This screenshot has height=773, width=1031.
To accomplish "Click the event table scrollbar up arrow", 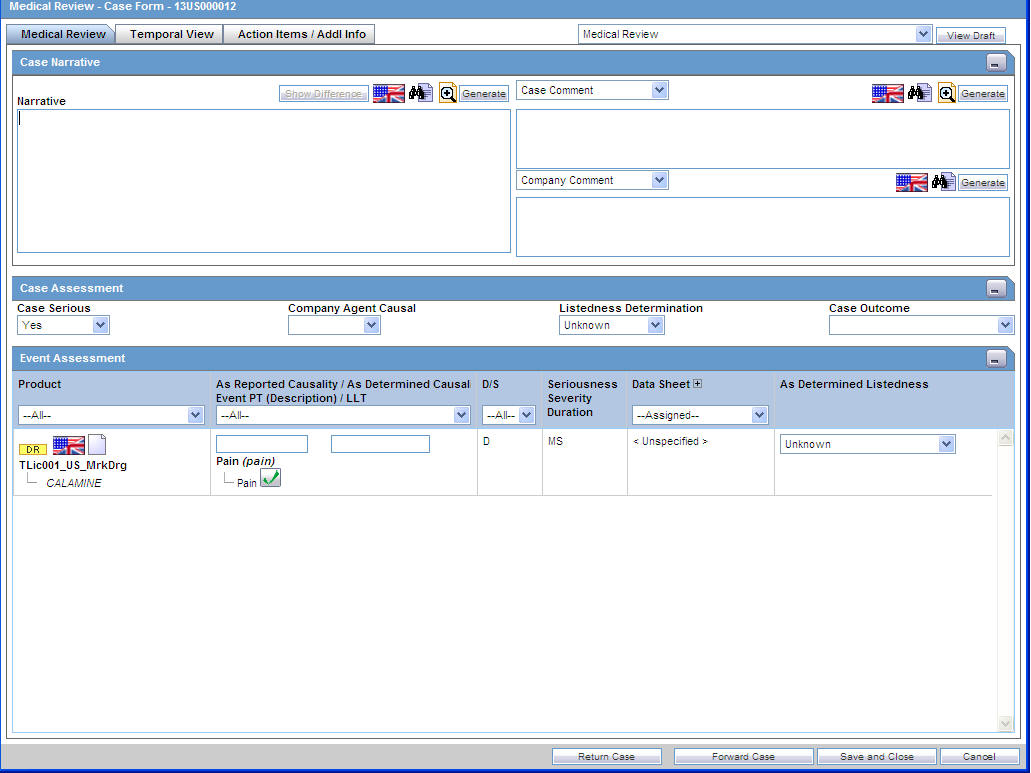I will 1005,438.
